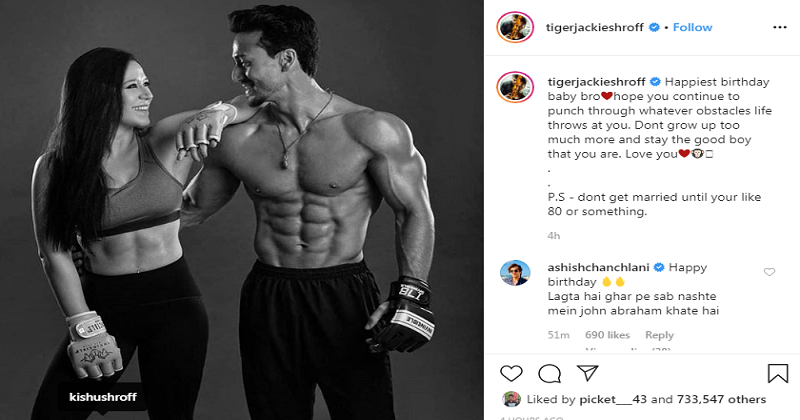Open three-dot more options menu
800x420 pixels.
point(780,28)
